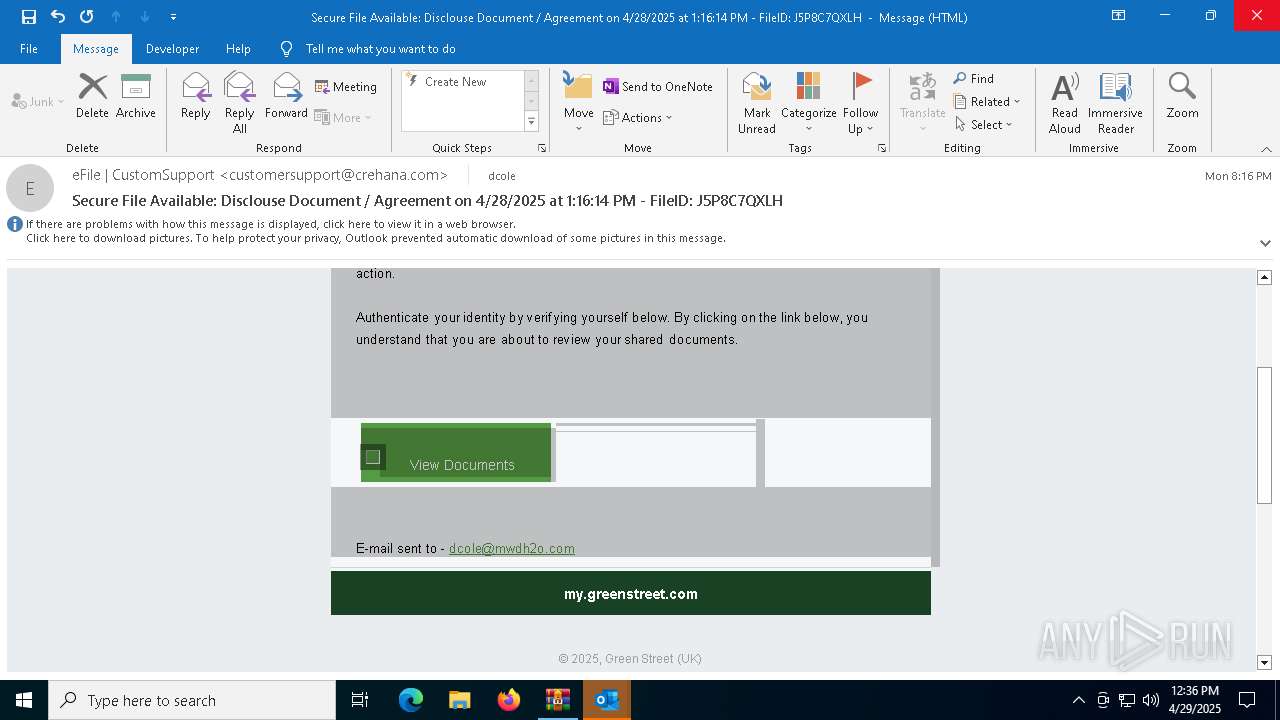Open the Tags dialog launcher
Screen dimensions: 1280x720
882,148
